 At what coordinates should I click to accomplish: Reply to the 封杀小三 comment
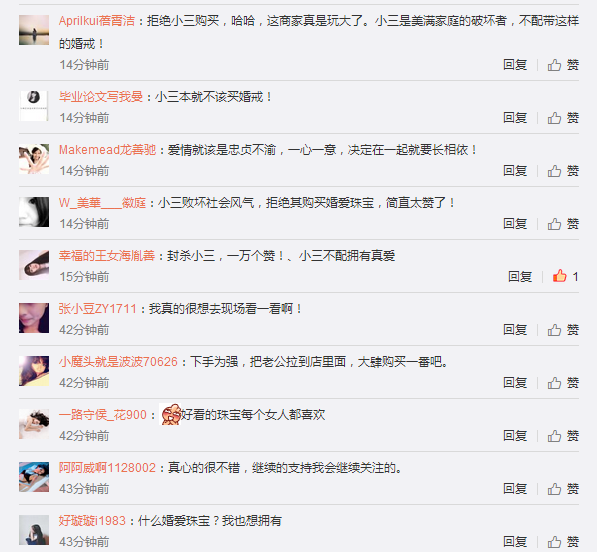(520, 277)
